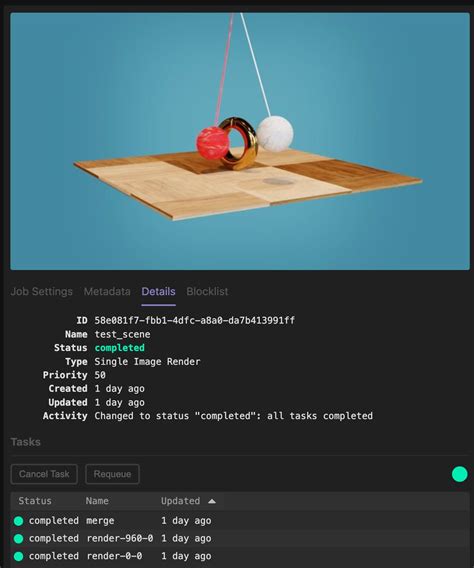
Task: Click the large green status indicator circle
Action: point(460,474)
